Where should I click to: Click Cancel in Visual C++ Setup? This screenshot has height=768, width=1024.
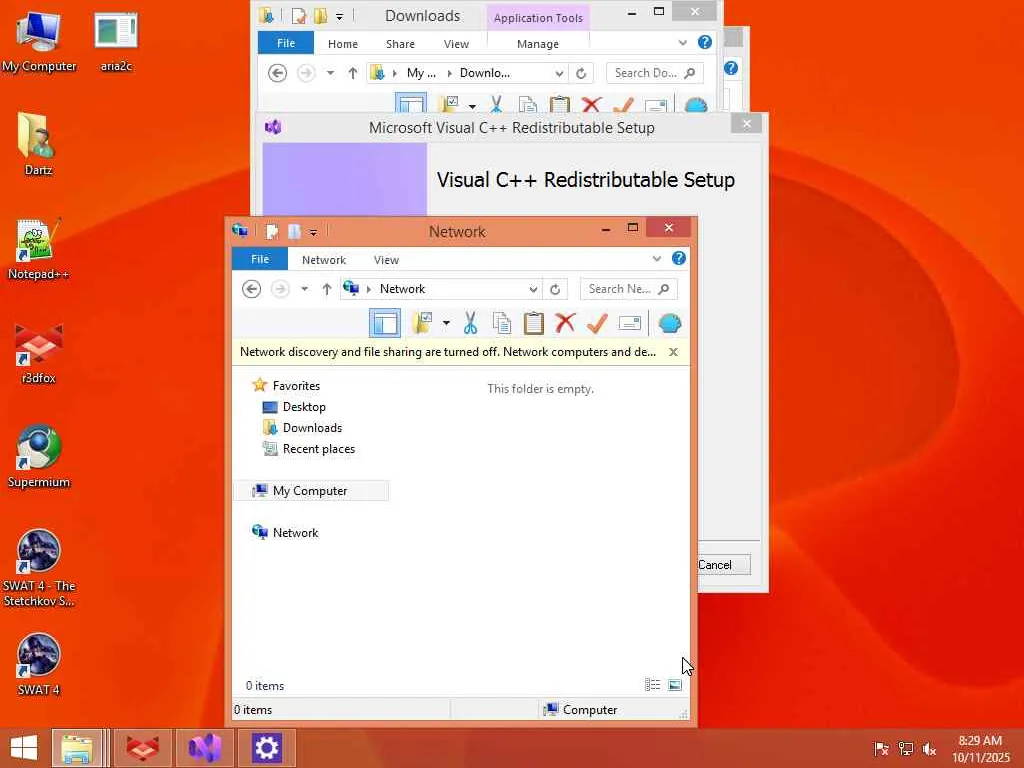point(724,565)
